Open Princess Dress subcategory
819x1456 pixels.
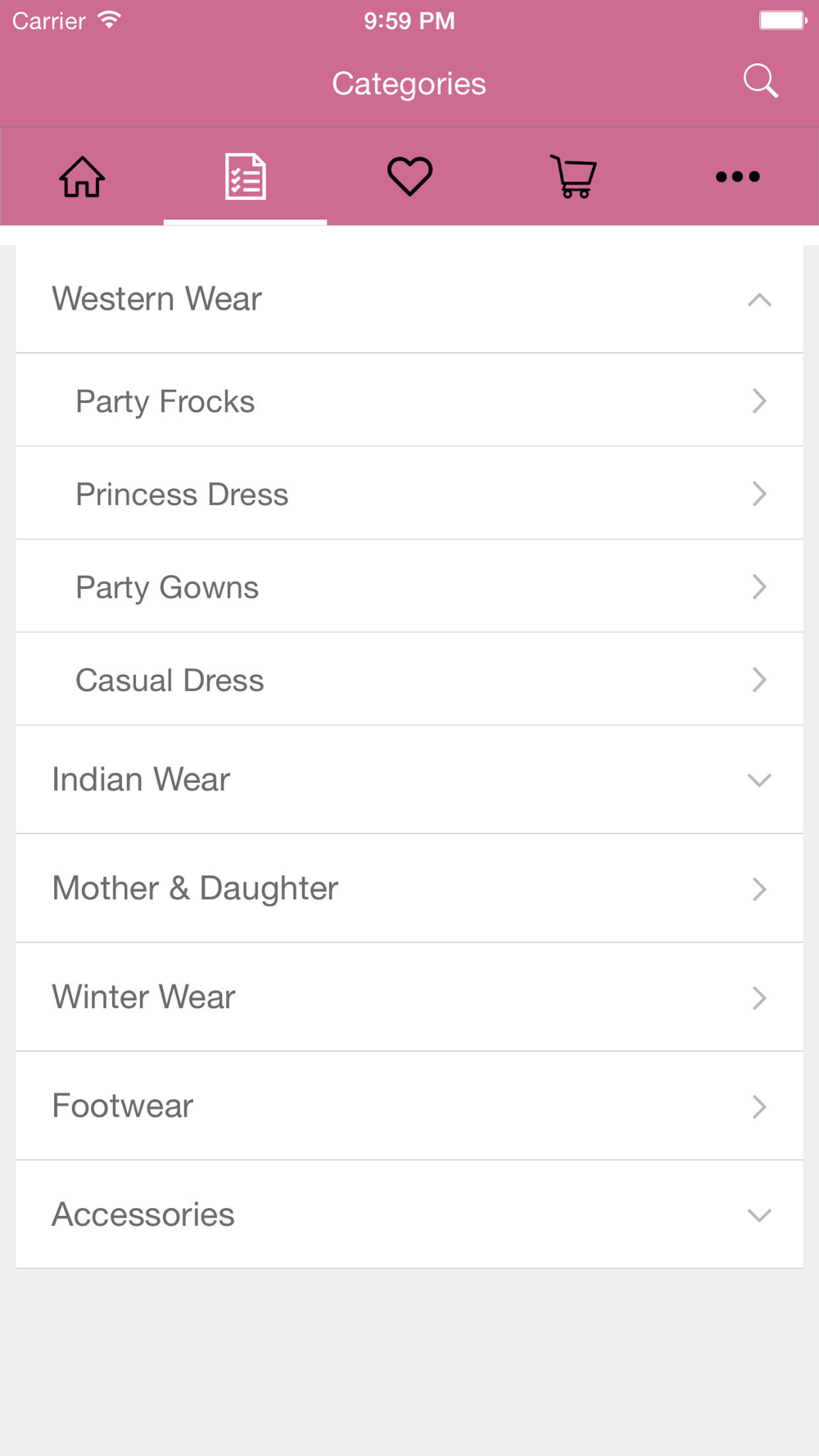point(409,493)
